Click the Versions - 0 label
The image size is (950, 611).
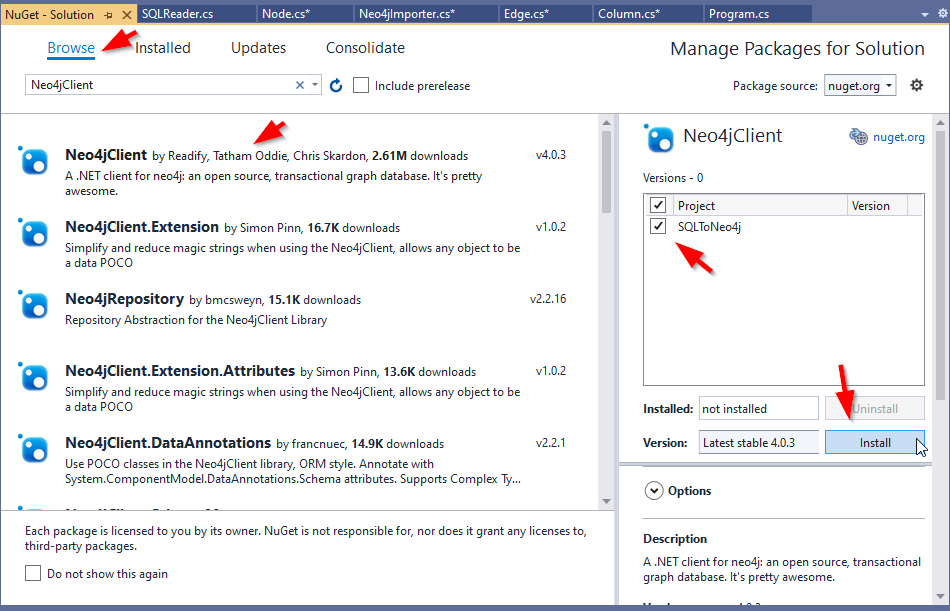click(x=673, y=178)
